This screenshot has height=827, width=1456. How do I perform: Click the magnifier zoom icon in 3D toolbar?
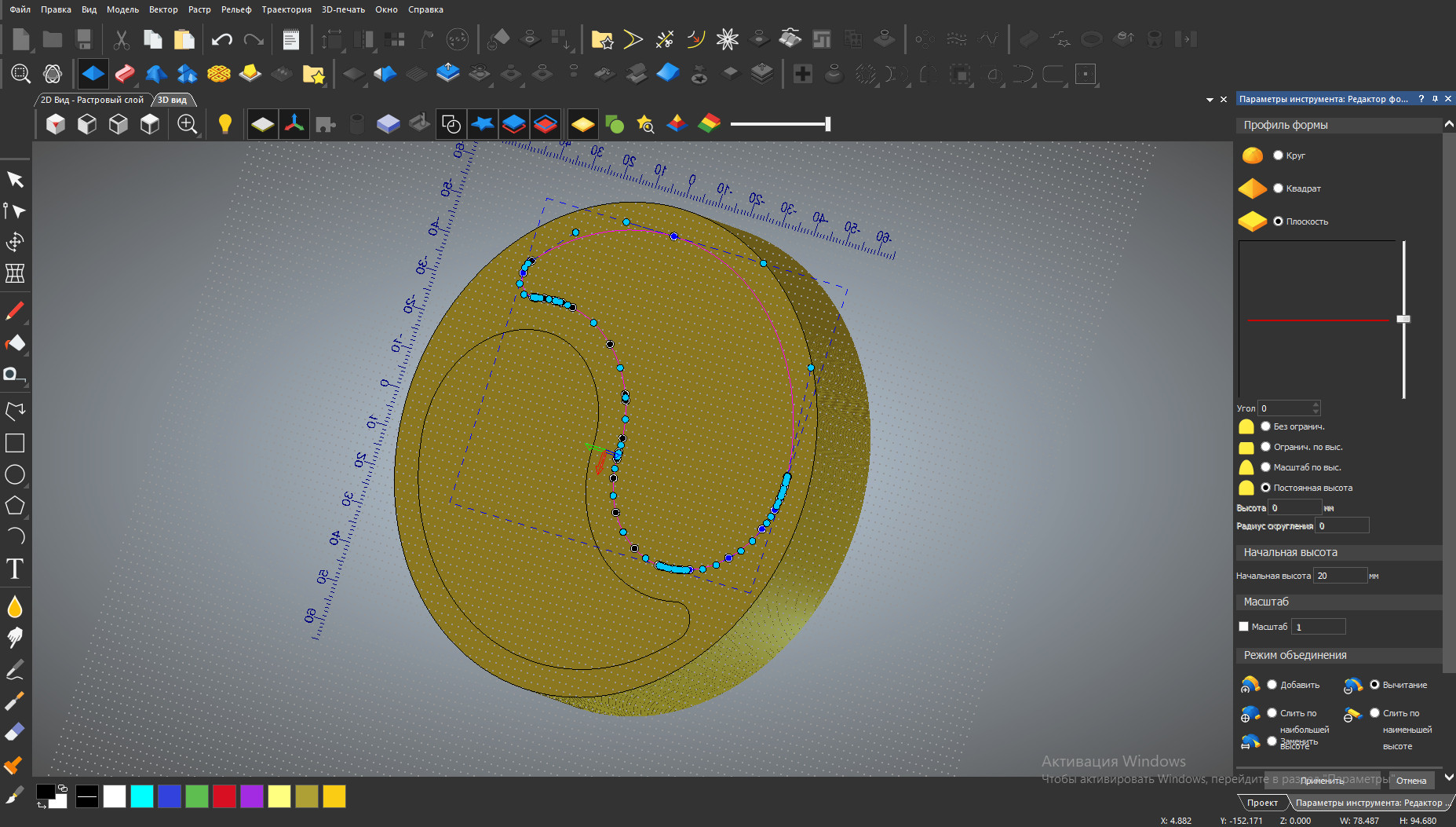[x=187, y=124]
